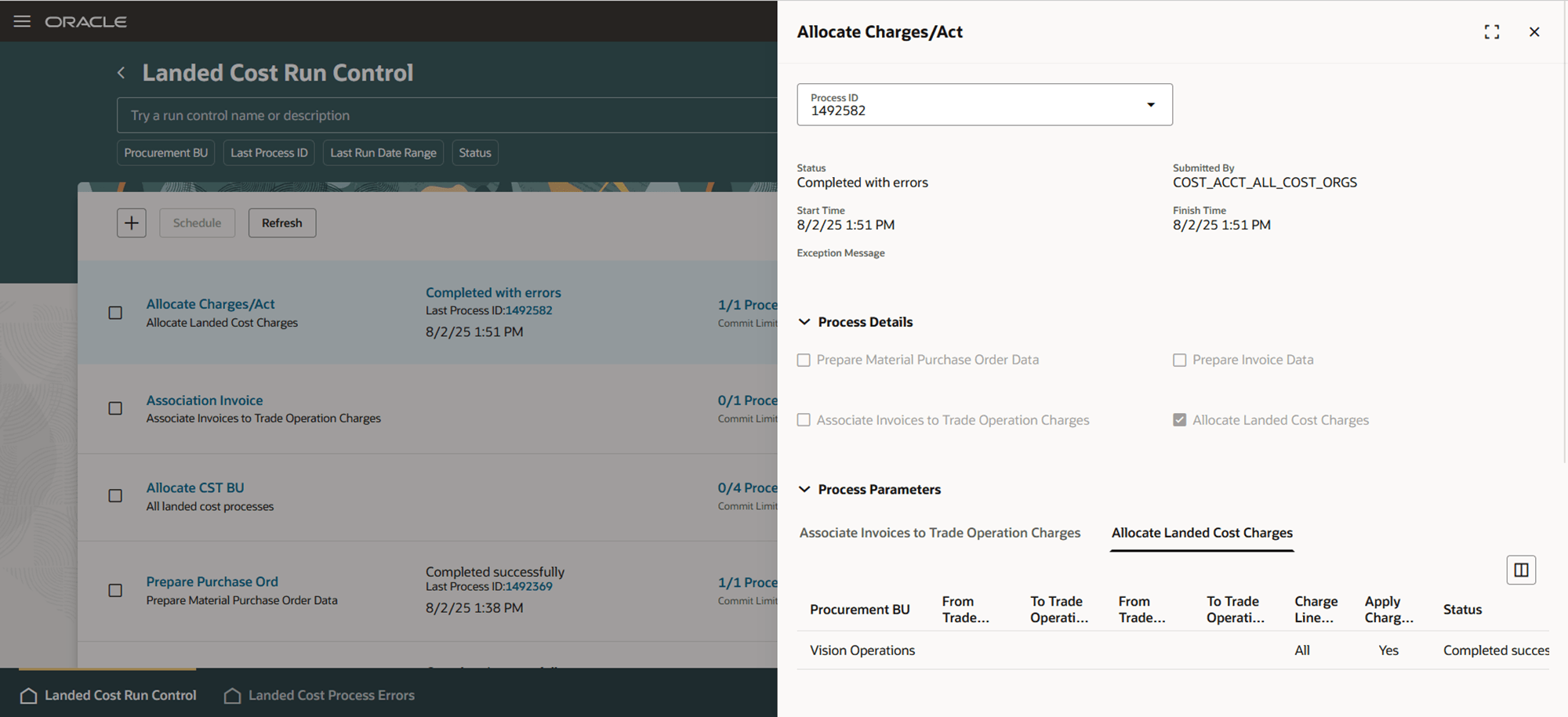Click the Status column header in parameters table
Image resolution: width=1568 pixels, height=717 pixels.
(1462, 610)
